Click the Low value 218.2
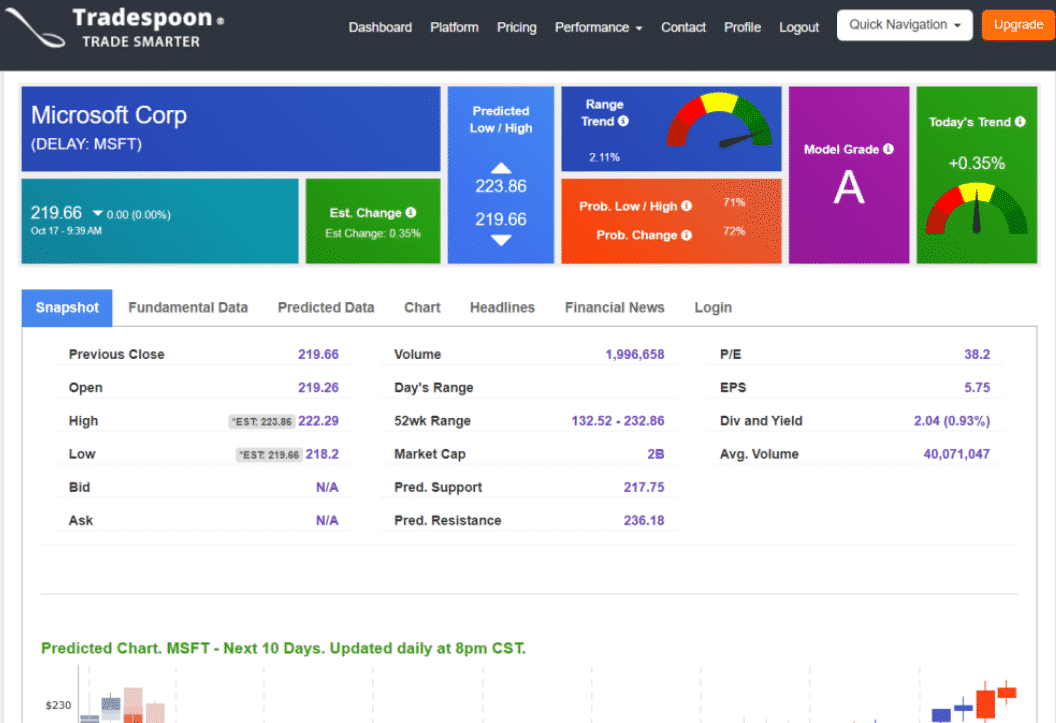Screen dimensions: 1056x723 coord(322,454)
